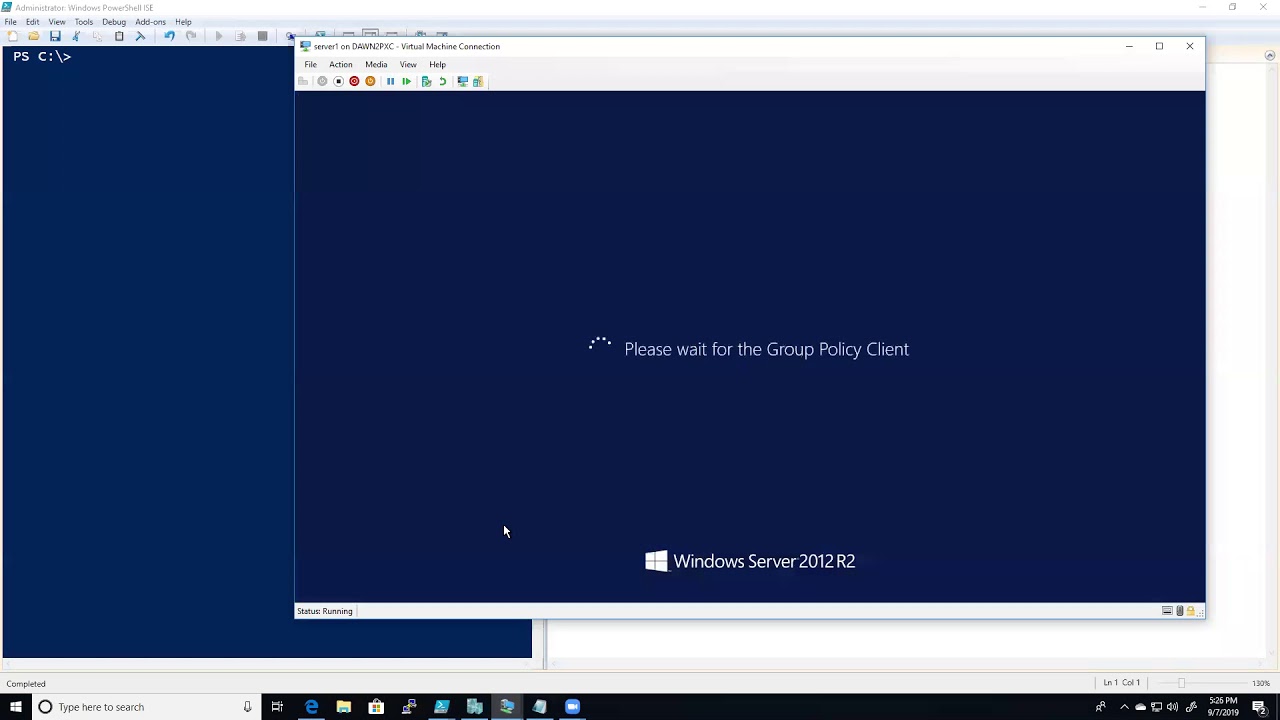Click Completed status text in ISE
This screenshot has width=1280, height=720.
pos(26,684)
